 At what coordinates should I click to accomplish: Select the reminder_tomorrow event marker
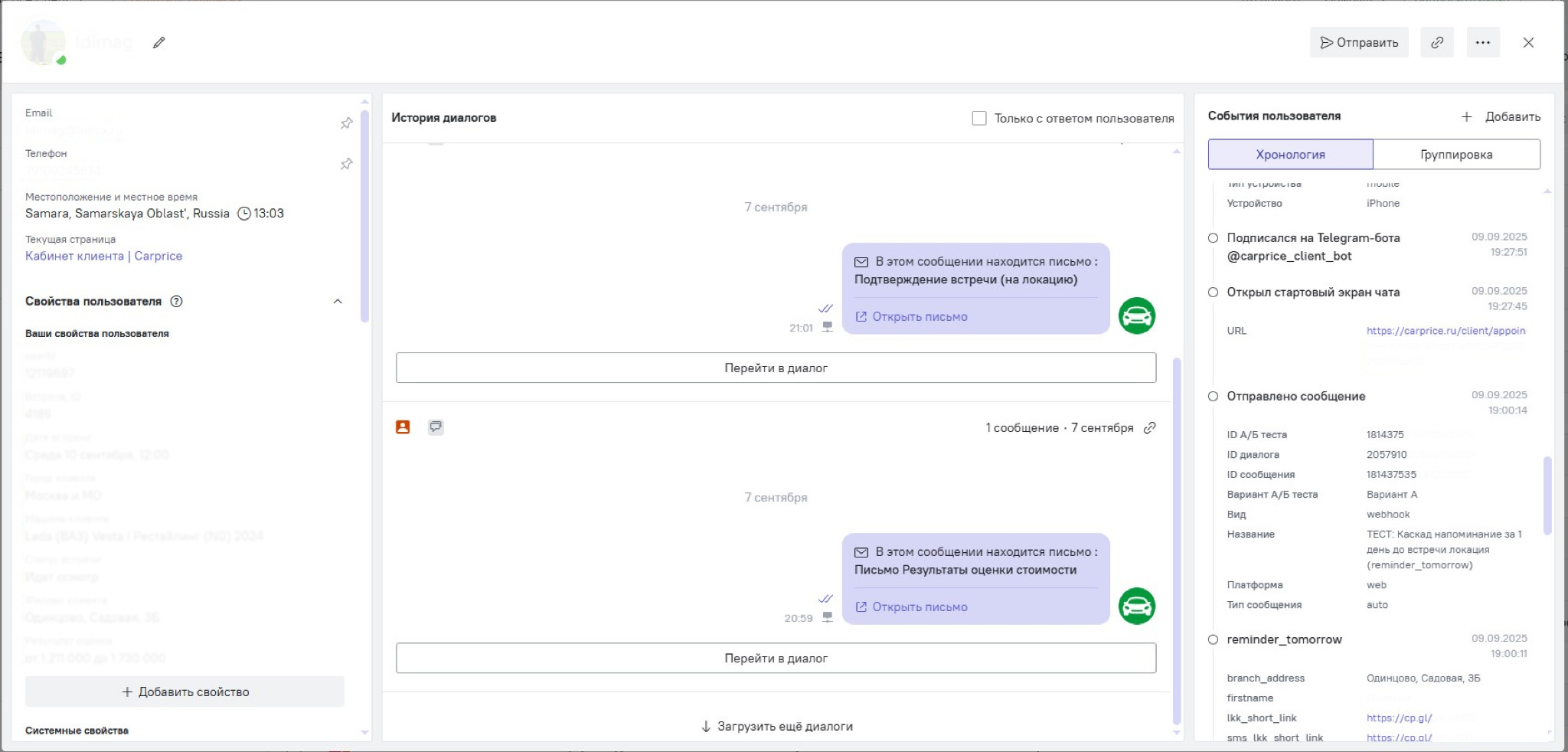click(1213, 640)
